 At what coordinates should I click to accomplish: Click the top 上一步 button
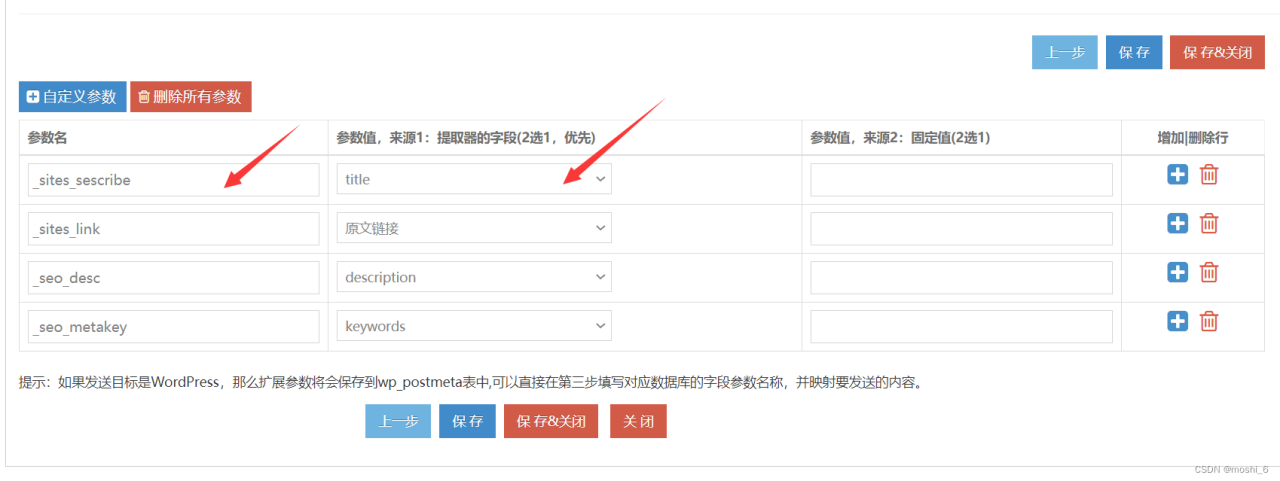coord(1065,52)
